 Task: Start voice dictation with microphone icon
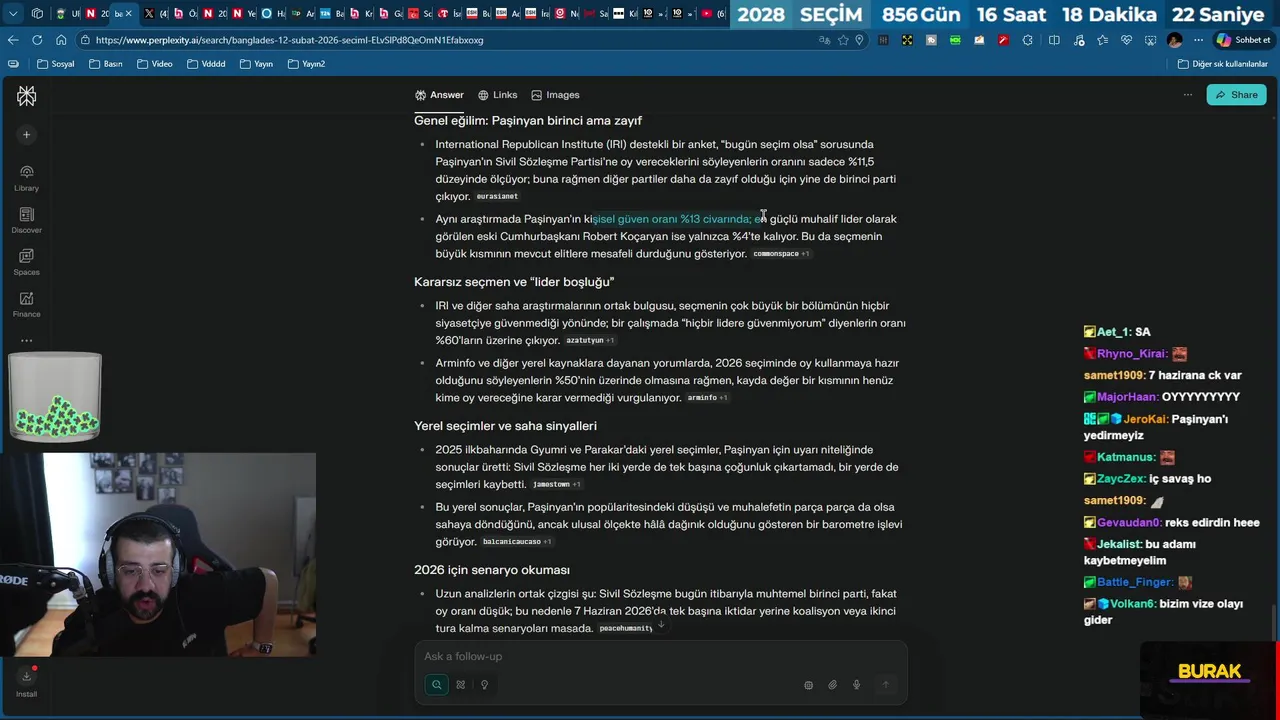[856, 685]
